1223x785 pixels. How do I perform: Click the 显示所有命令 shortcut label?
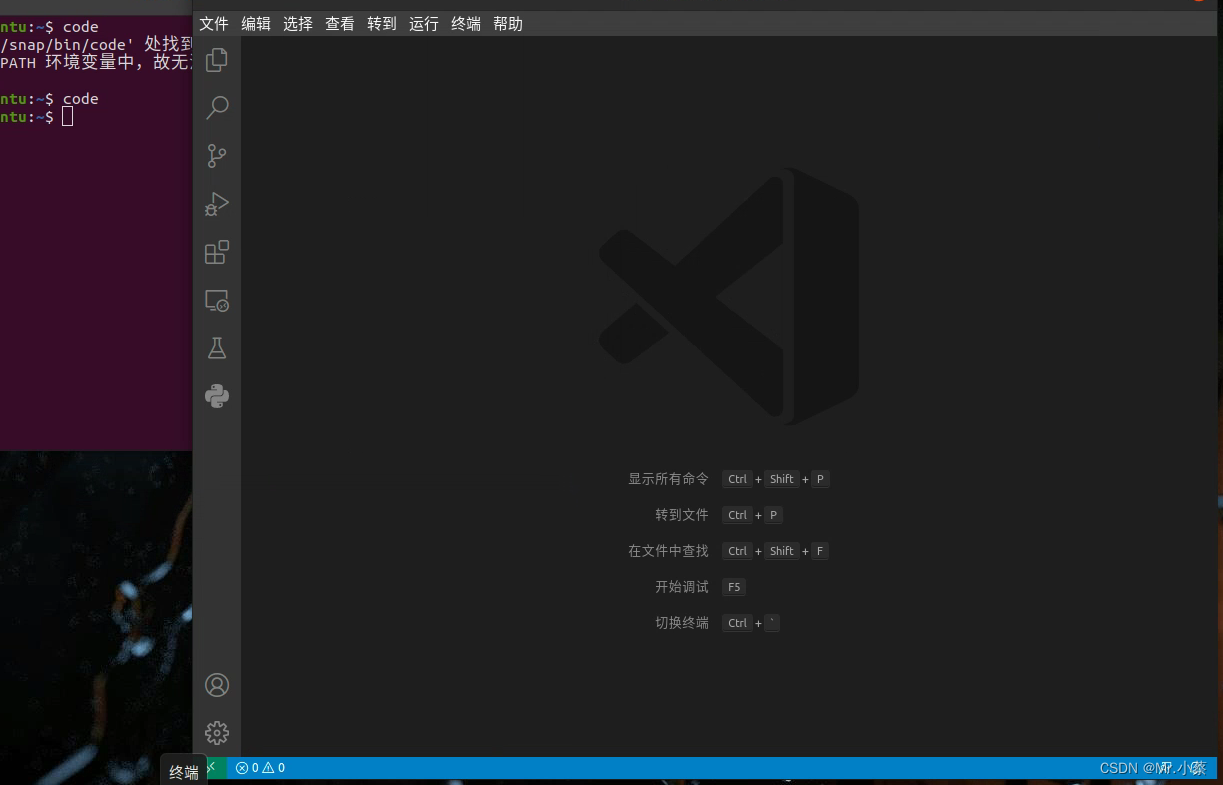668,479
